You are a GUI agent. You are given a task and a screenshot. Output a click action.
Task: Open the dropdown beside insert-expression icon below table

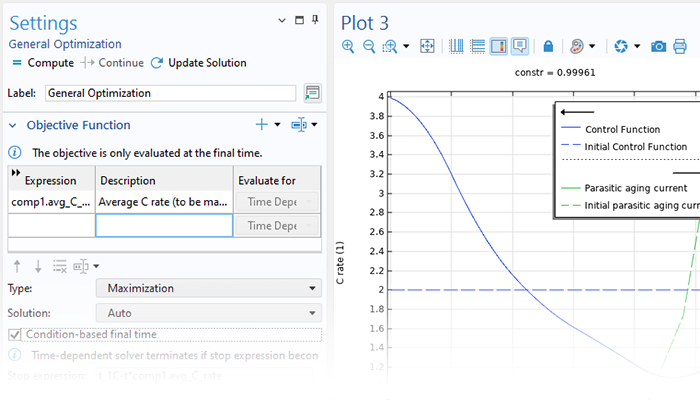click(x=96, y=267)
